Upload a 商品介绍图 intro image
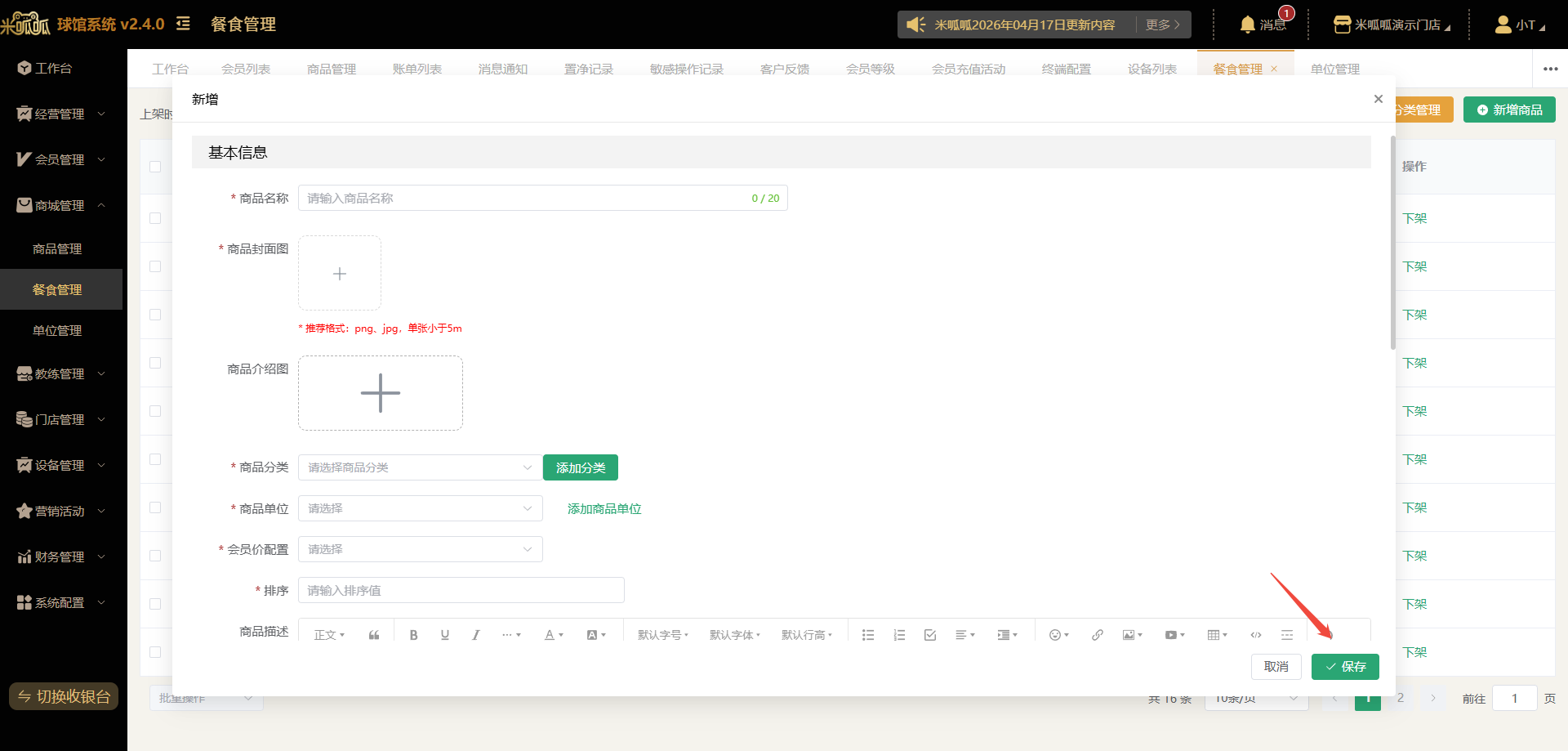 pos(381,393)
